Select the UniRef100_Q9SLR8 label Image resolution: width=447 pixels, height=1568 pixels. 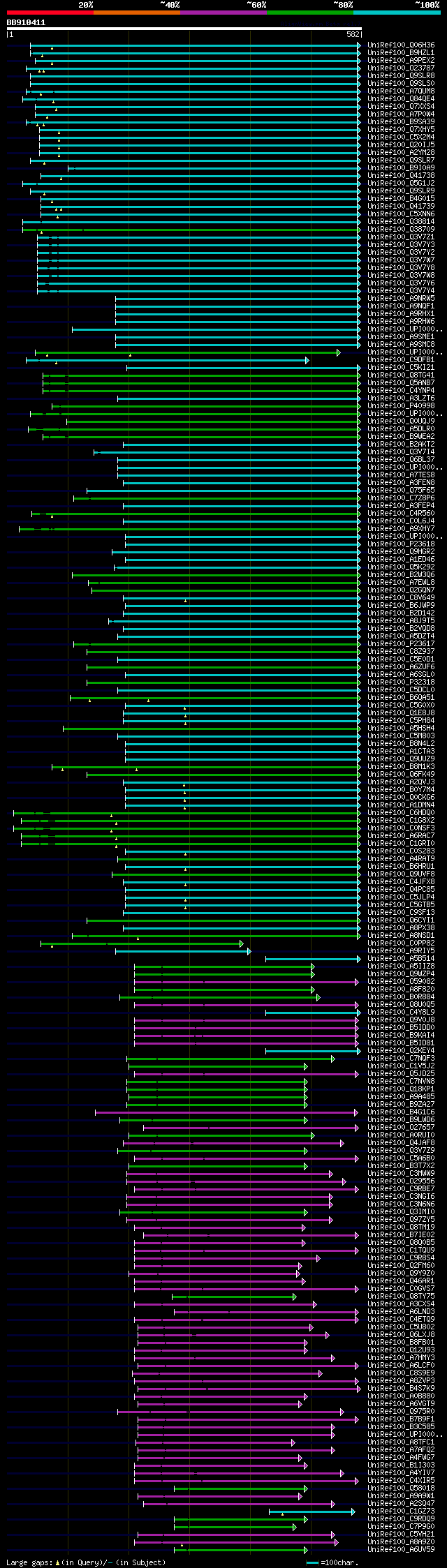point(401,75)
